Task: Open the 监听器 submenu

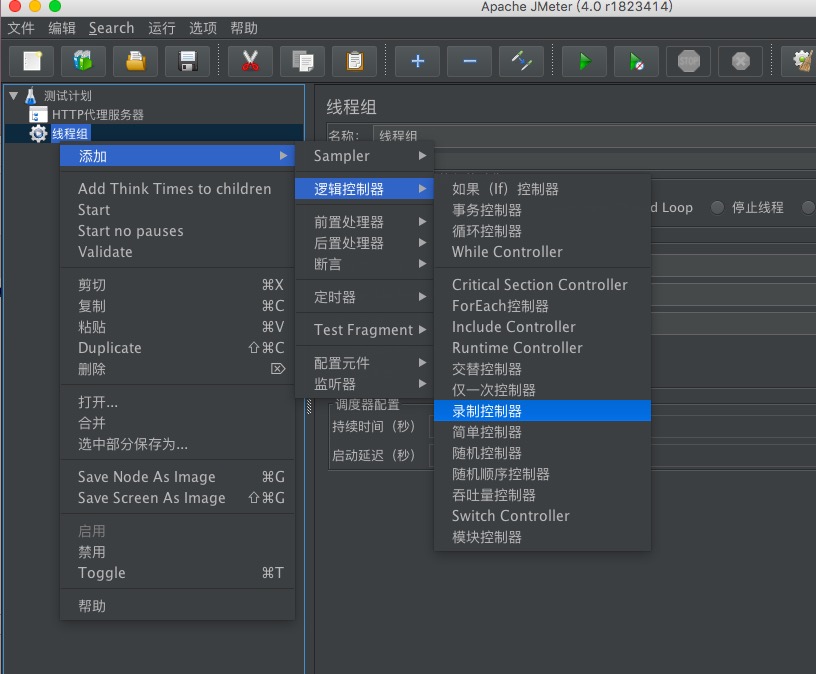Action: 364,384
